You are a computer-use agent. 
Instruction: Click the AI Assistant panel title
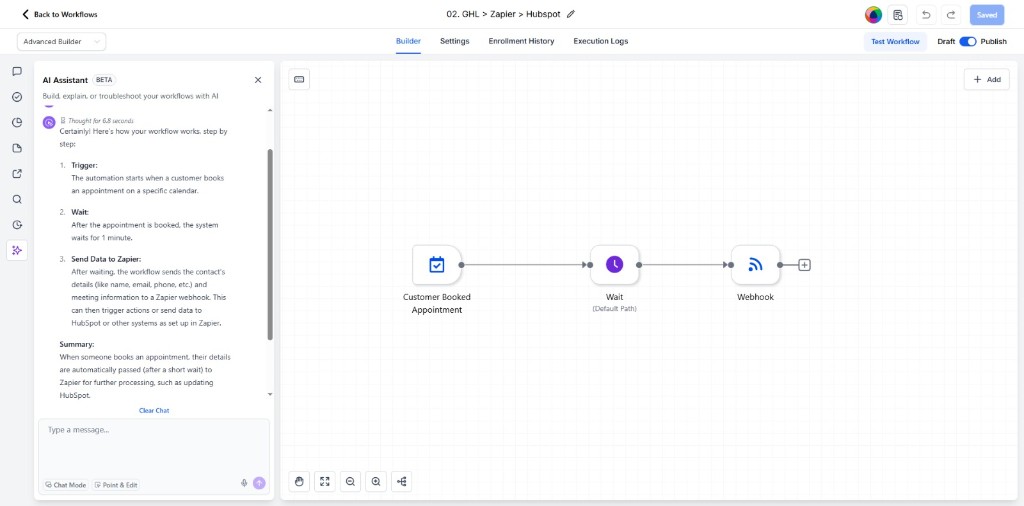point(65,80)
